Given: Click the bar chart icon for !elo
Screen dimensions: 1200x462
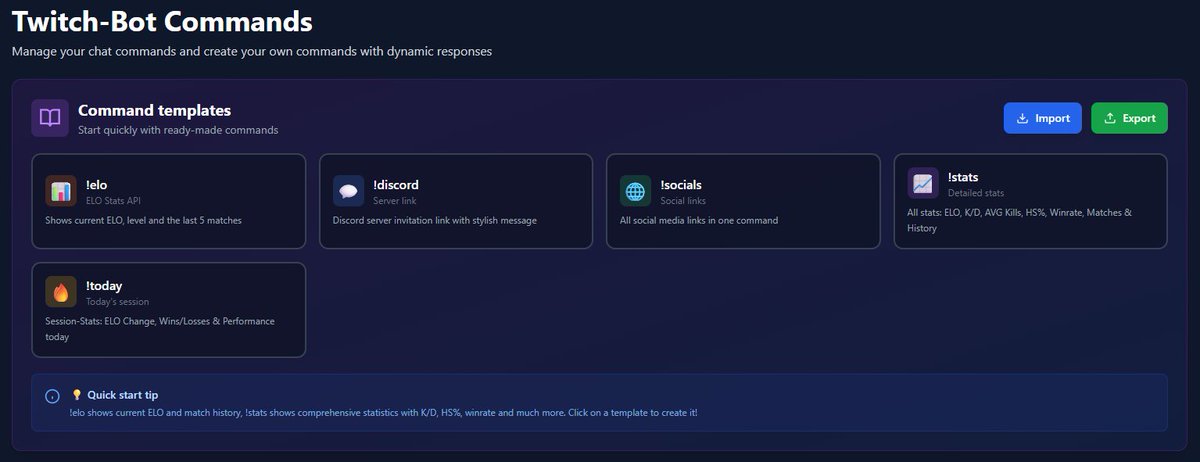Looking at the screenshot, I should point(61,191).
